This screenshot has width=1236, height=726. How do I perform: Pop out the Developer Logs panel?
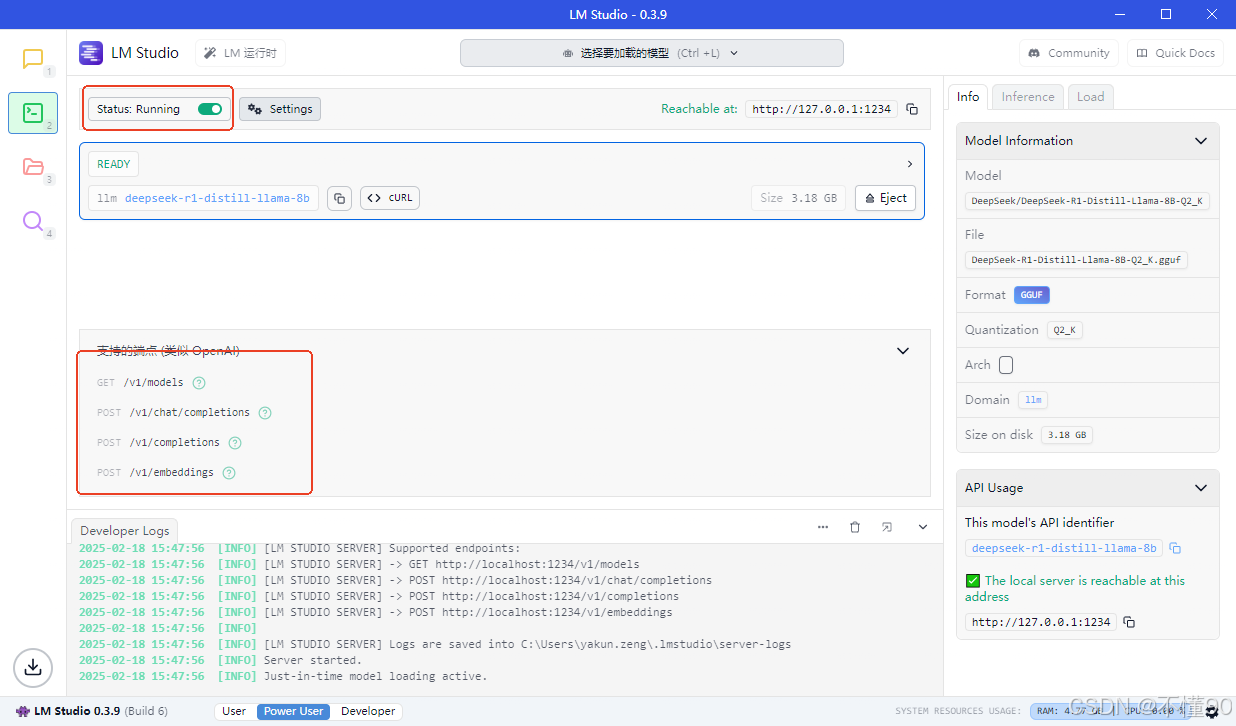(x=886, y=526)
